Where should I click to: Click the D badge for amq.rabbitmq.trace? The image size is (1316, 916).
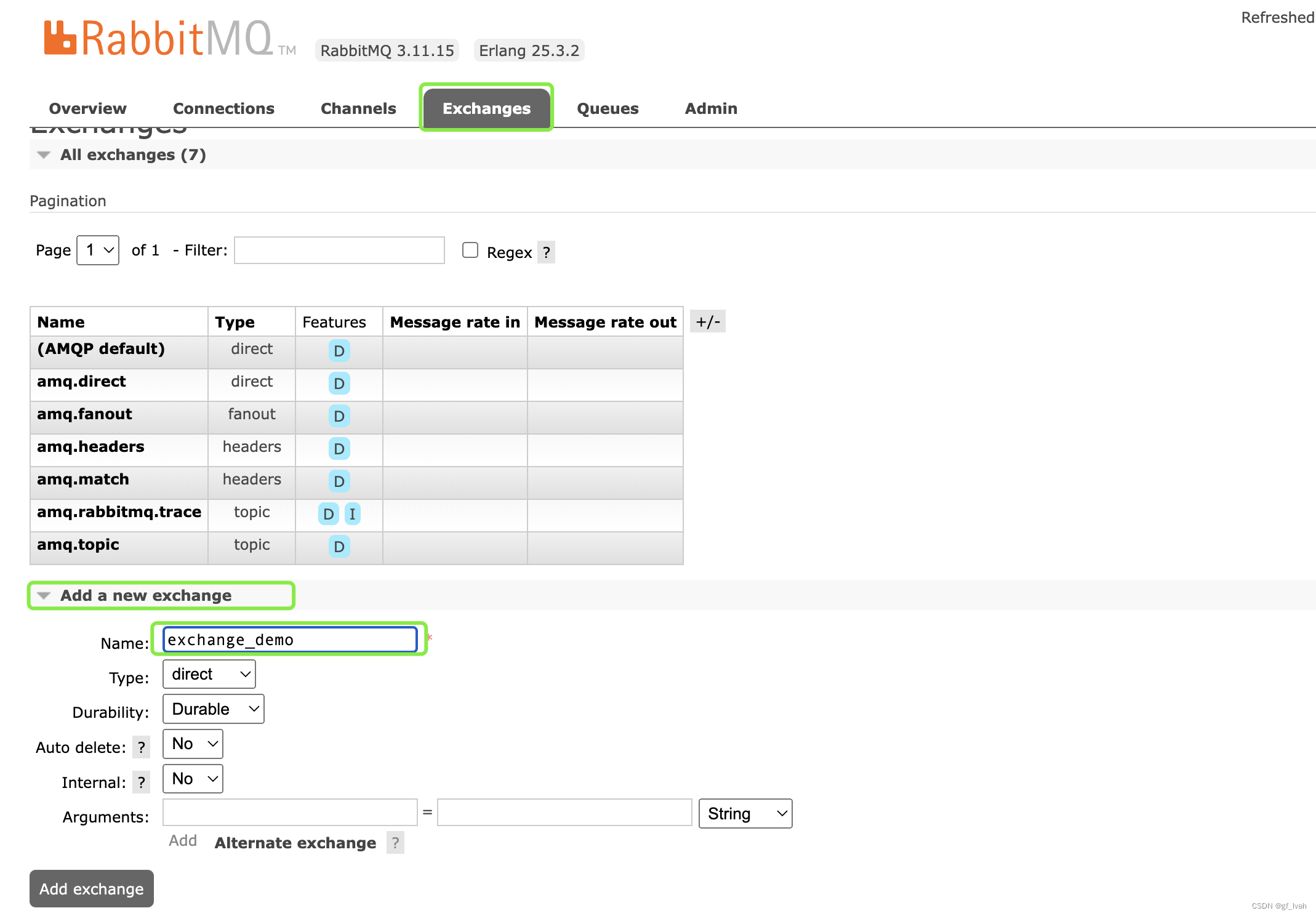tap(329, 514)
